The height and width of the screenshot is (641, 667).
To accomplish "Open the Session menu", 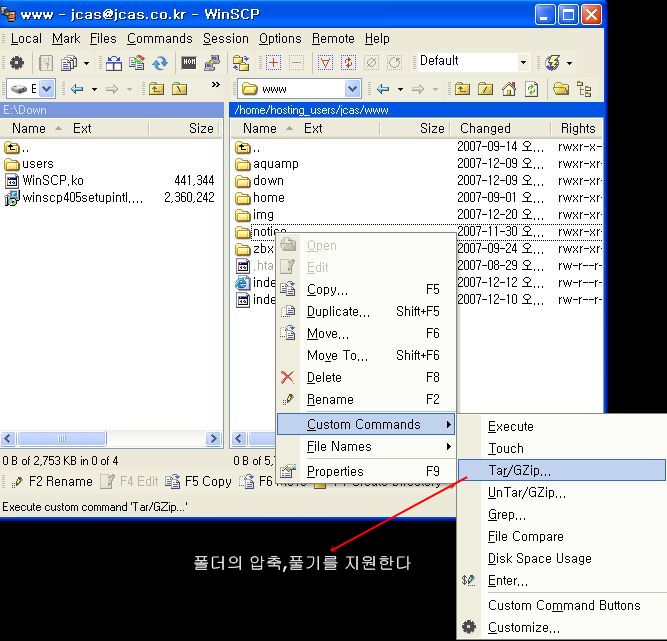I will (225, 39).
